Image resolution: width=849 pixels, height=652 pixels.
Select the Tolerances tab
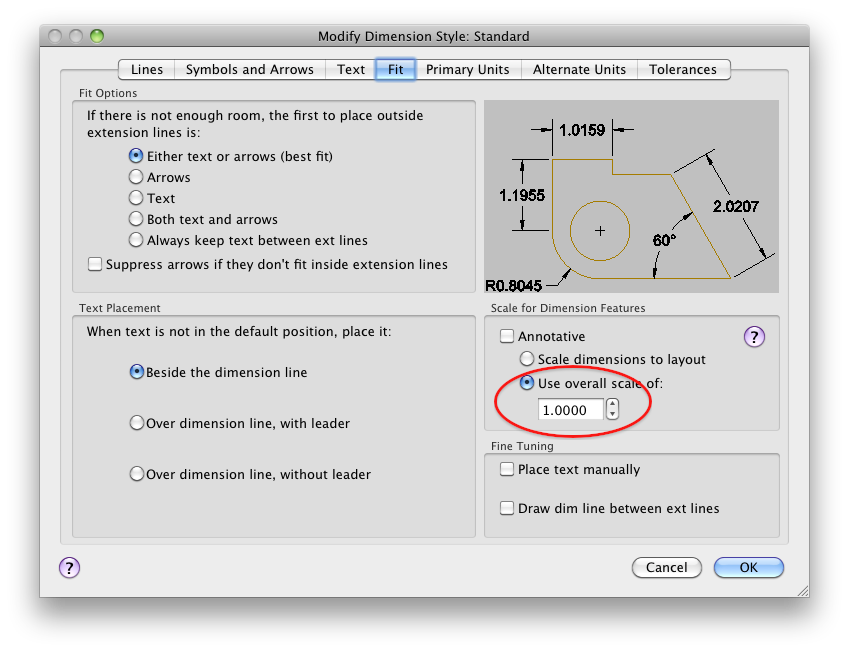(x=684, y=69)
